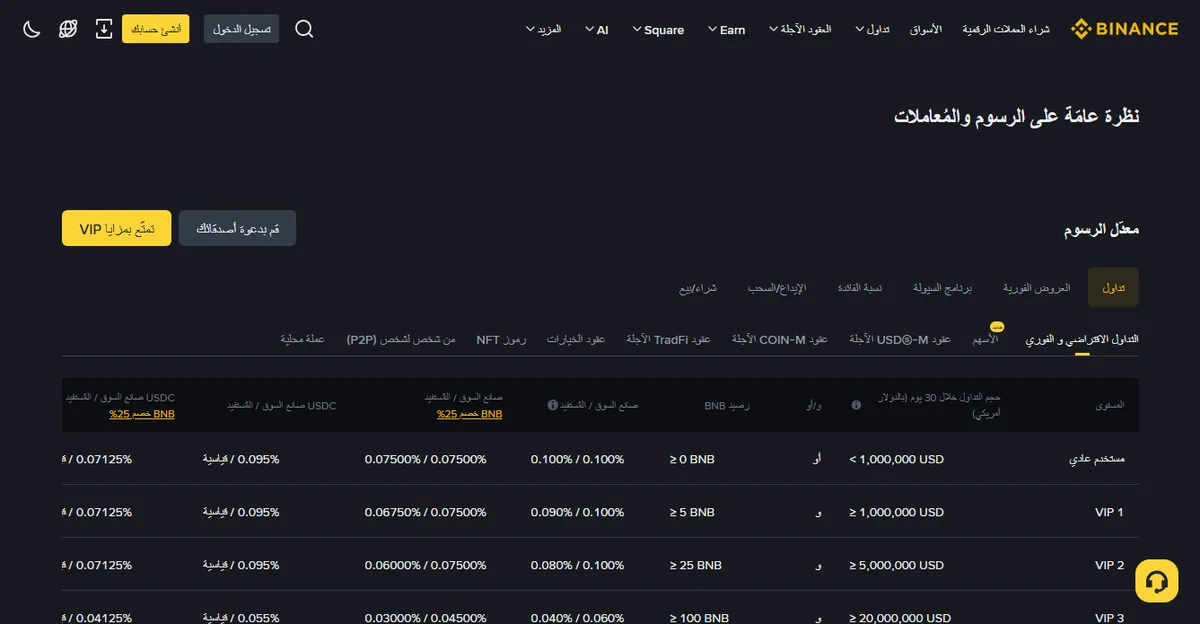Select the 'عقود TradFi الآجلة' sub-tab

668,340
